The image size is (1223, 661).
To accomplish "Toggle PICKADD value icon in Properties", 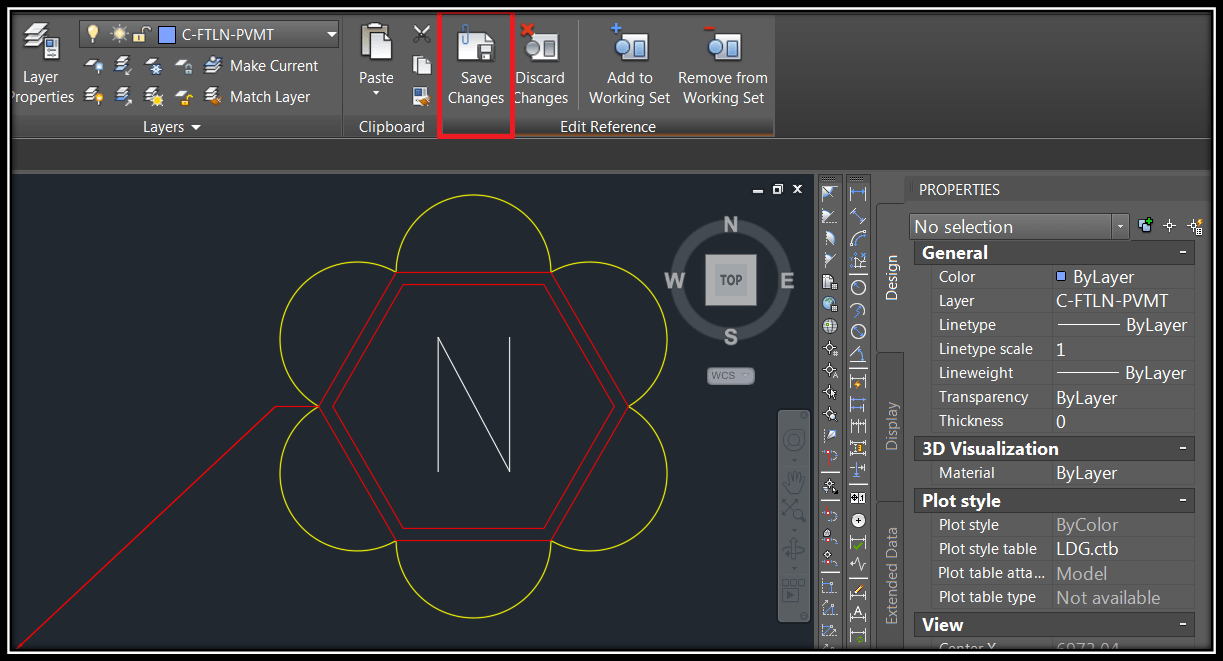I will click(x=1146, y=226).
